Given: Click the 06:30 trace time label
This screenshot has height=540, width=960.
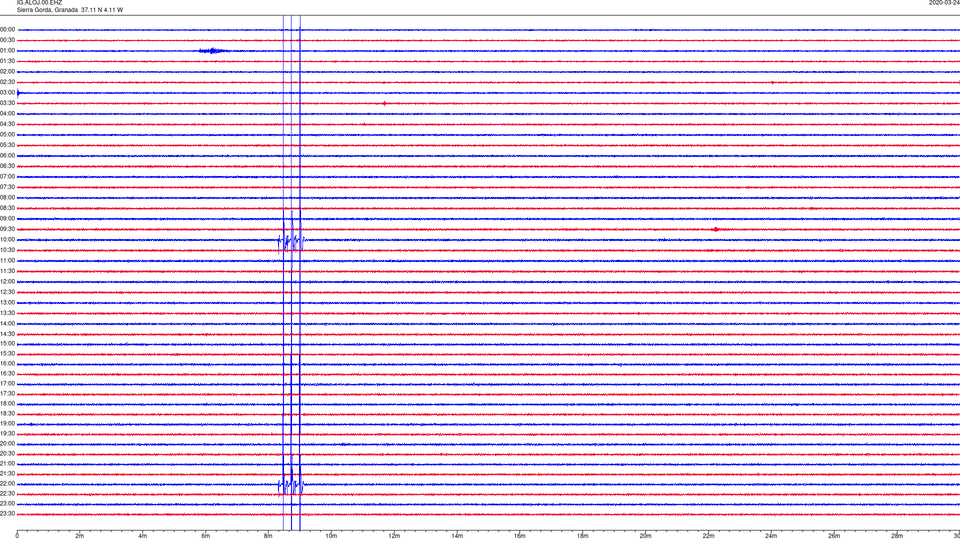Looking at the screenshot, I should (7, 166).
